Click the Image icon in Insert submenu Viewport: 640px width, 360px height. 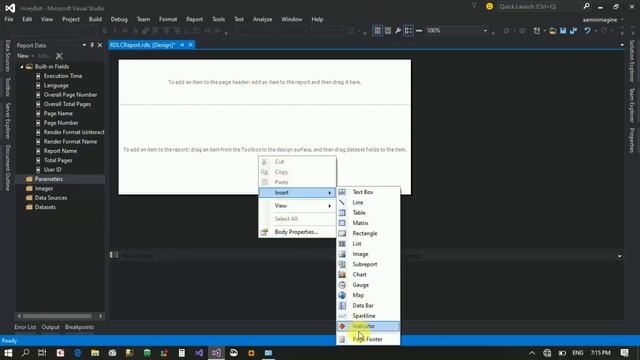point(342,254)
